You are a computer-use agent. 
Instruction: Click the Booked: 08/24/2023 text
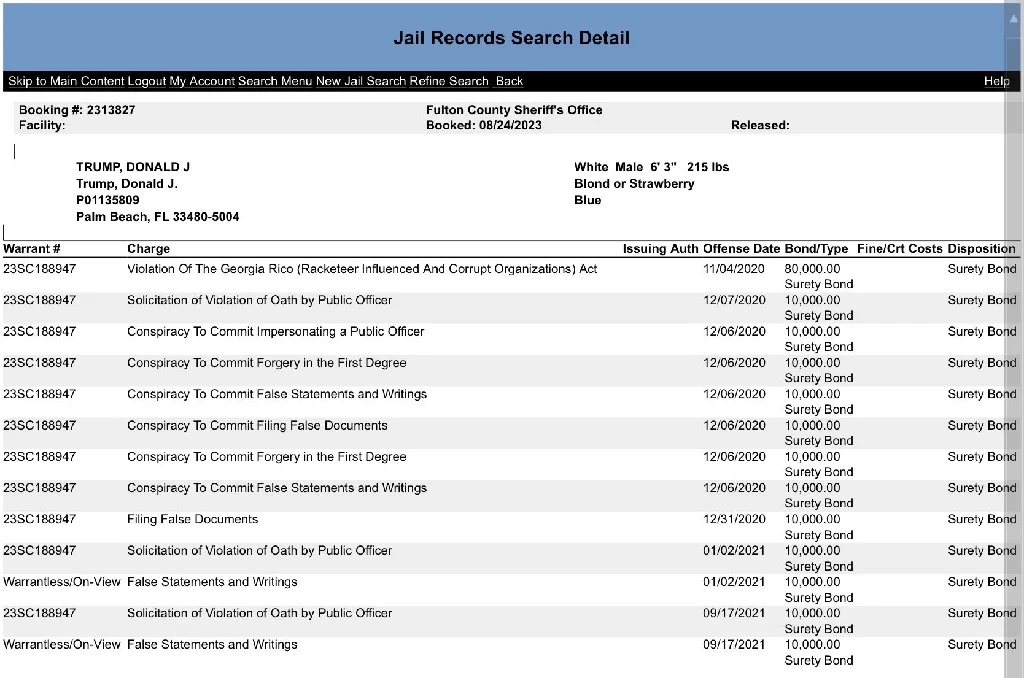click(484, 125)
